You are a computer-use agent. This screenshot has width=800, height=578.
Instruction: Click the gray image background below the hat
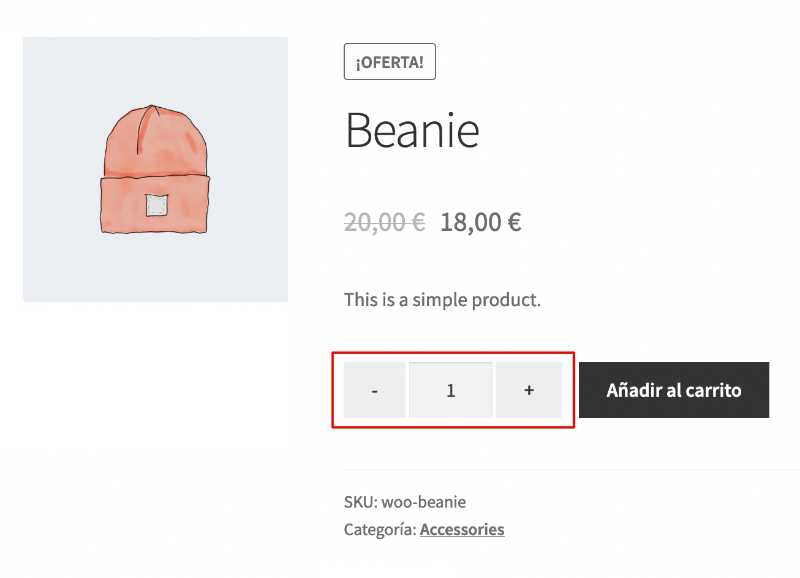pyautogui.click(x=155, y=268)
